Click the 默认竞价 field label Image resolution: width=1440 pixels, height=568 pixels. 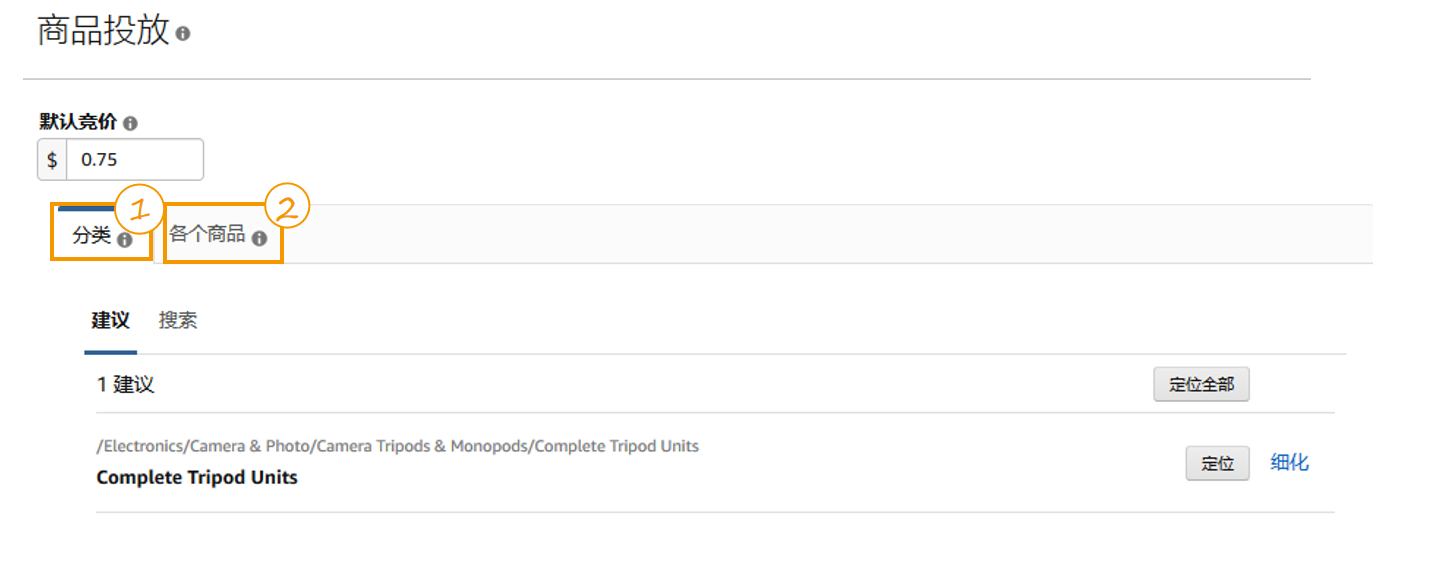78,122
